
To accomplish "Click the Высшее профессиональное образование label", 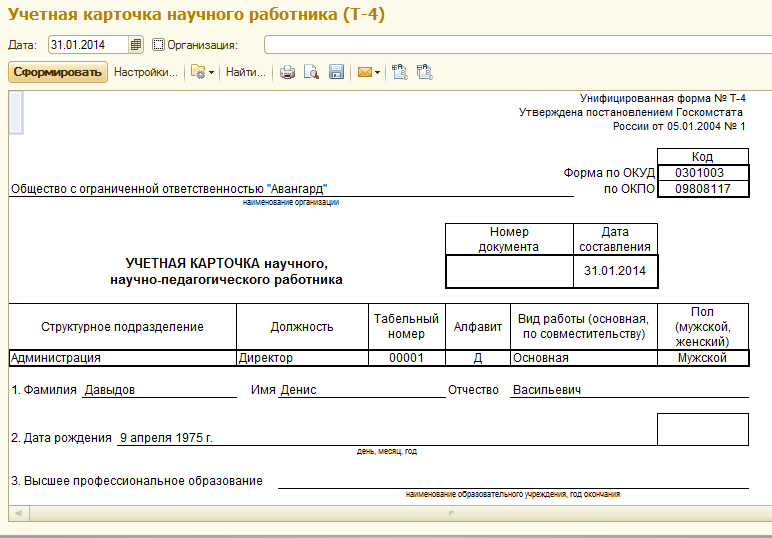I will point(137,481).
